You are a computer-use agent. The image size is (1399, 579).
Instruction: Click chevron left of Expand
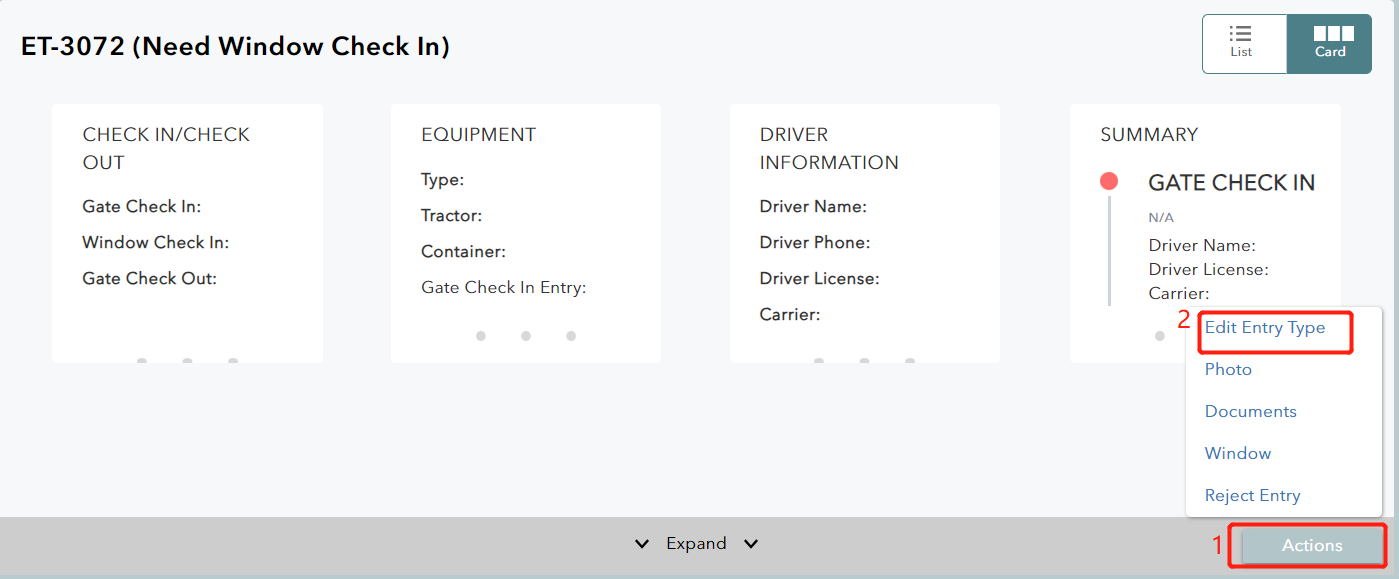[642, 544]
